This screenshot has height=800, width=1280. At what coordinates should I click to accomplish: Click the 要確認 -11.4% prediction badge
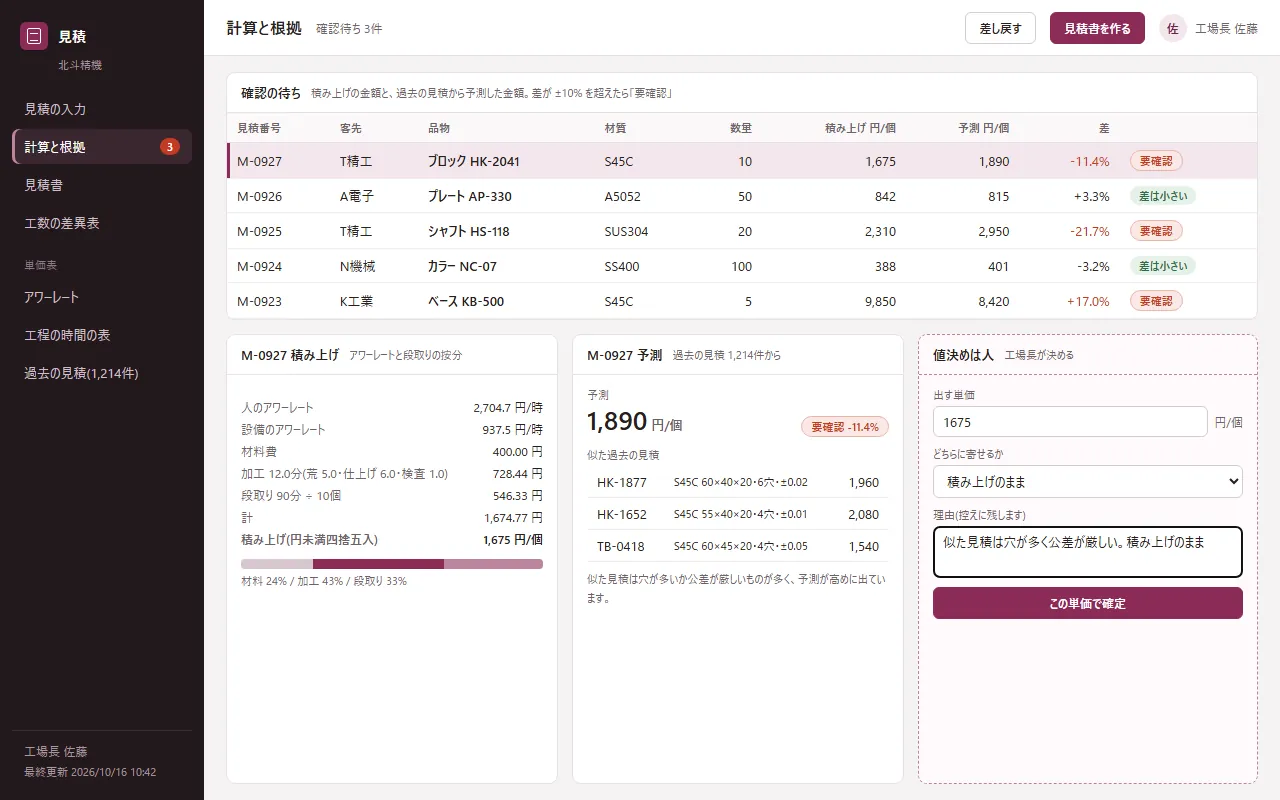click(x=845, y=427)
